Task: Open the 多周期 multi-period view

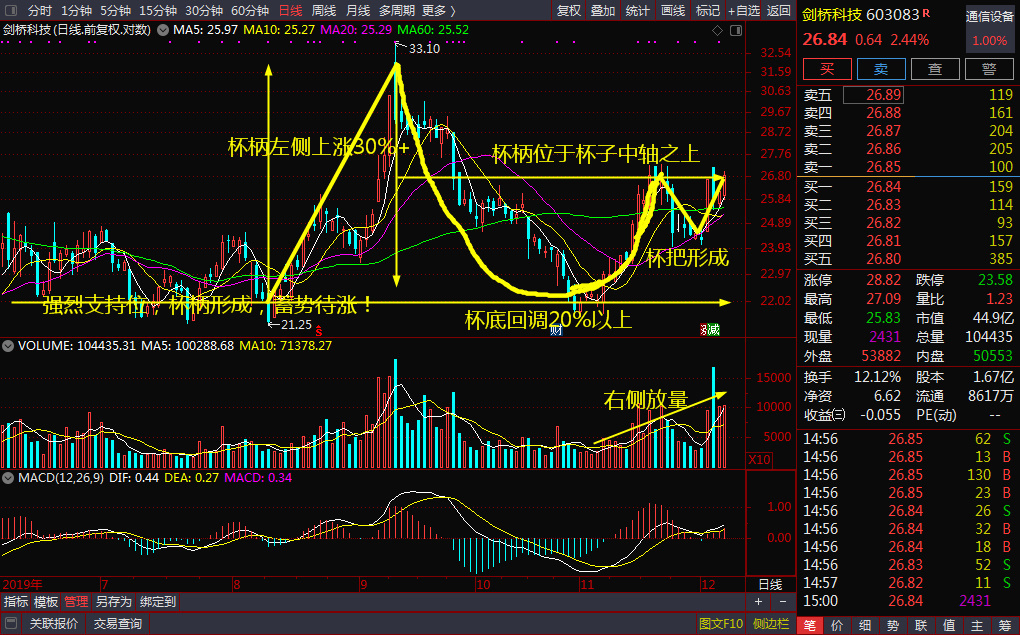Action: pyautogui.click(x=397, y=10)
